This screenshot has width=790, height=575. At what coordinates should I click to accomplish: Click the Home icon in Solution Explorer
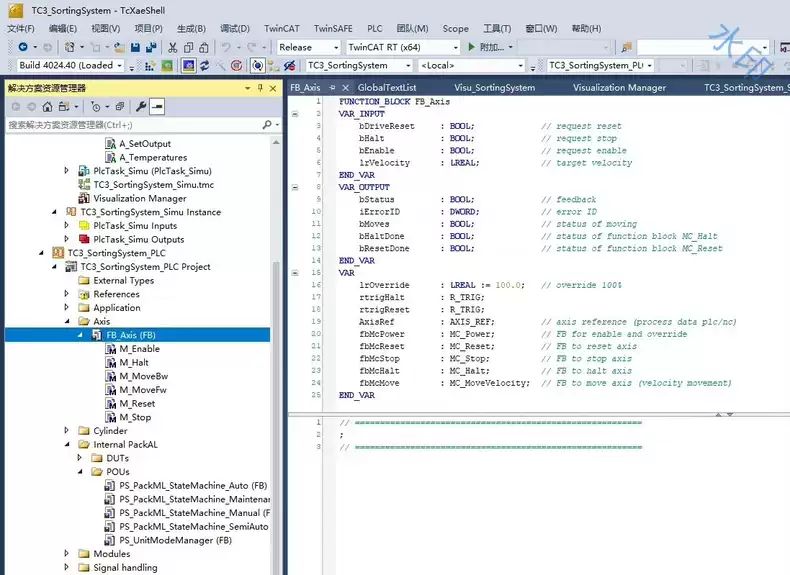47,106
